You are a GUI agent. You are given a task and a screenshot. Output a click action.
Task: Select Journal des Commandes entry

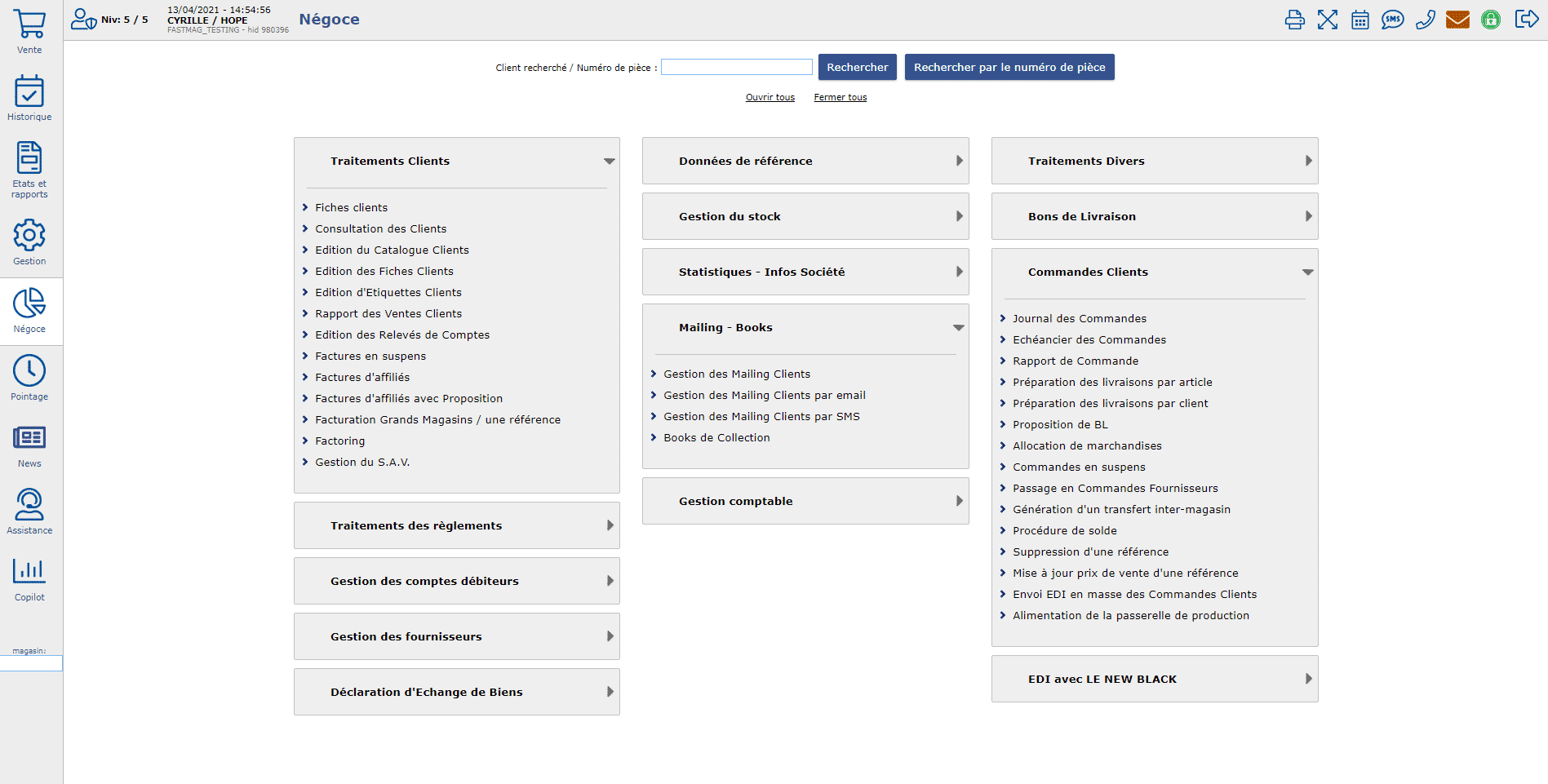tap(1079, 318)
